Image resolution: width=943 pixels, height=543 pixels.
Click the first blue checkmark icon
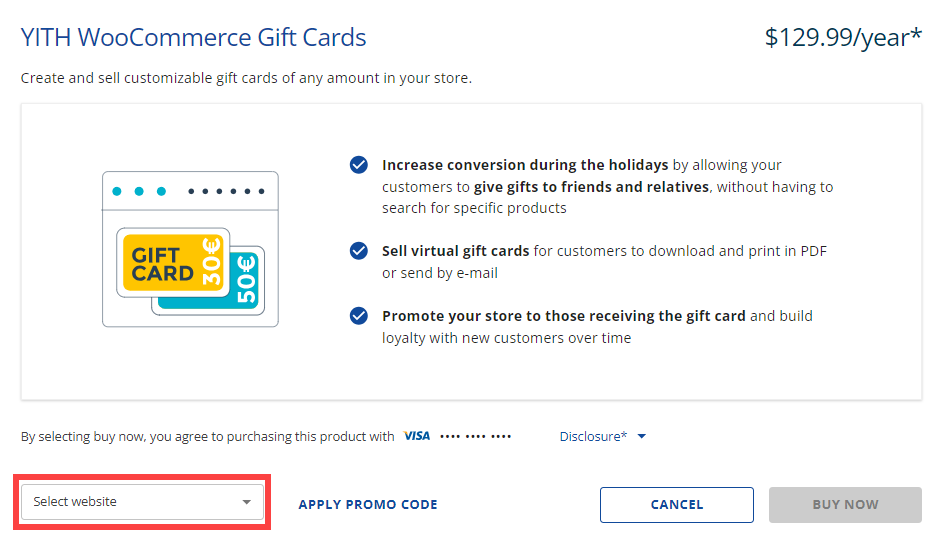pyautogui.click(x=358, y=165)
